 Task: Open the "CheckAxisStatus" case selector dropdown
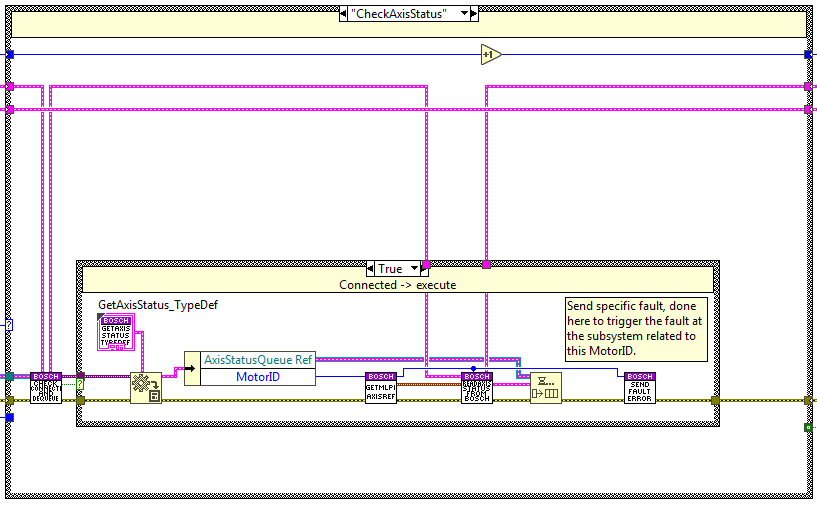pyautogui.click(x=464, y=14)
